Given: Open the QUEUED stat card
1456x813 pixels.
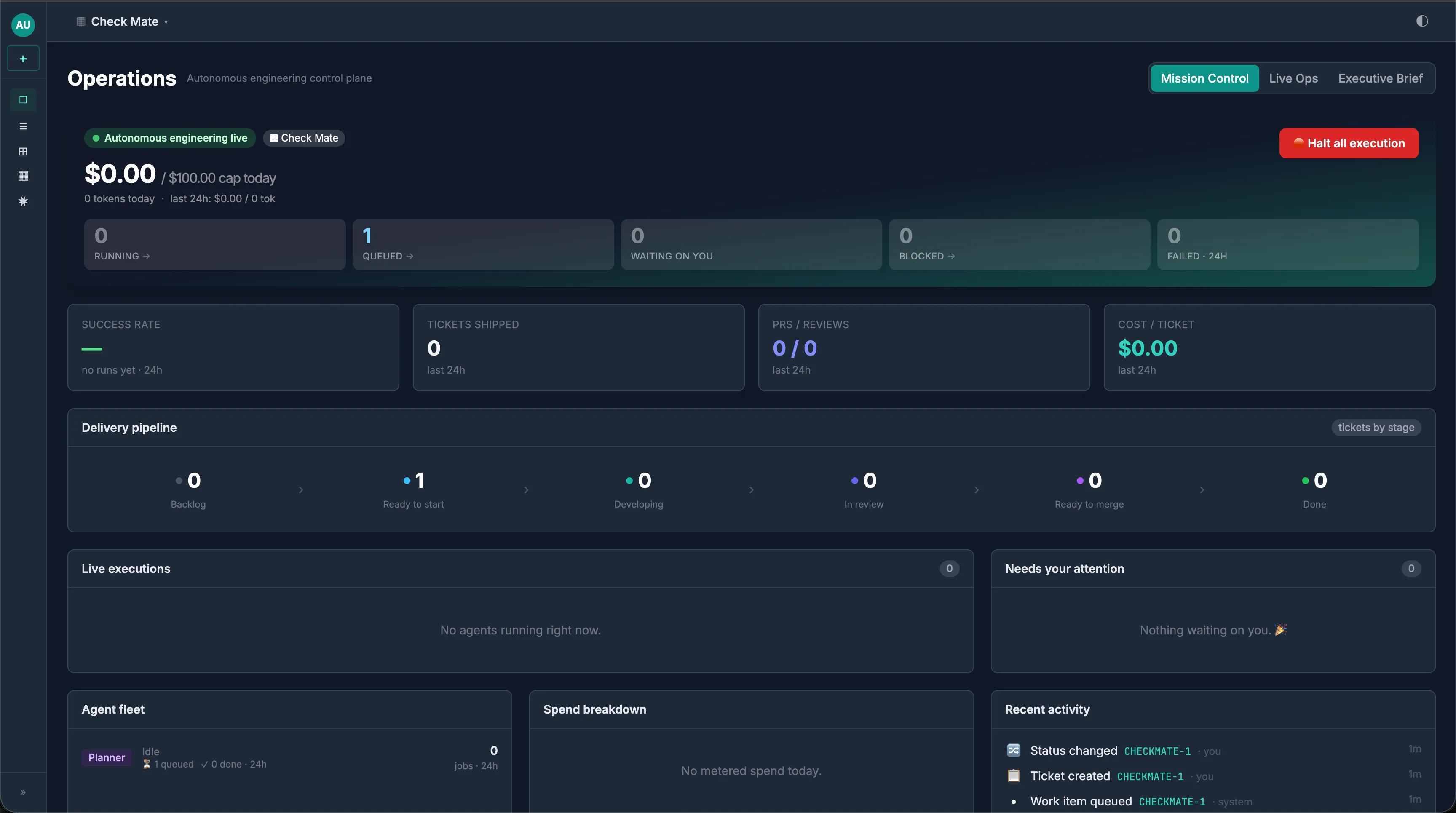Looking at the screenshot, I should (483, 245).
